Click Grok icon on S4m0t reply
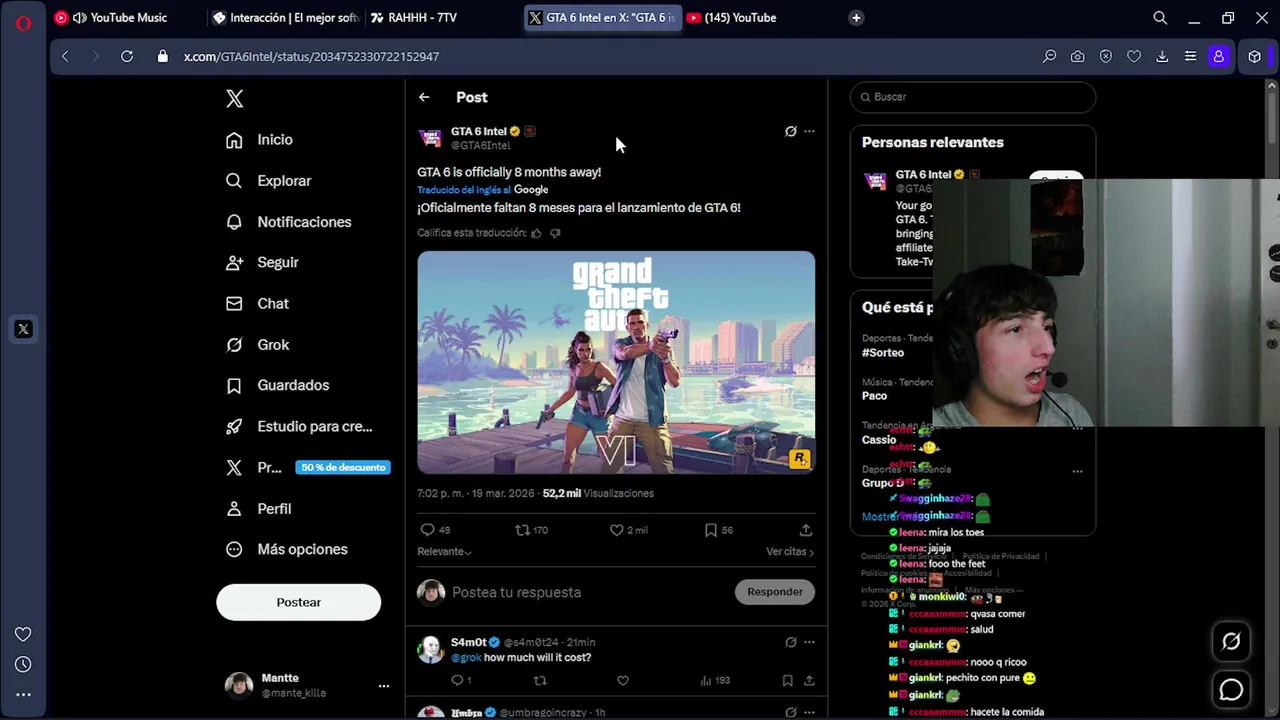Viewport: 1280px width, 720px height. 790,642
